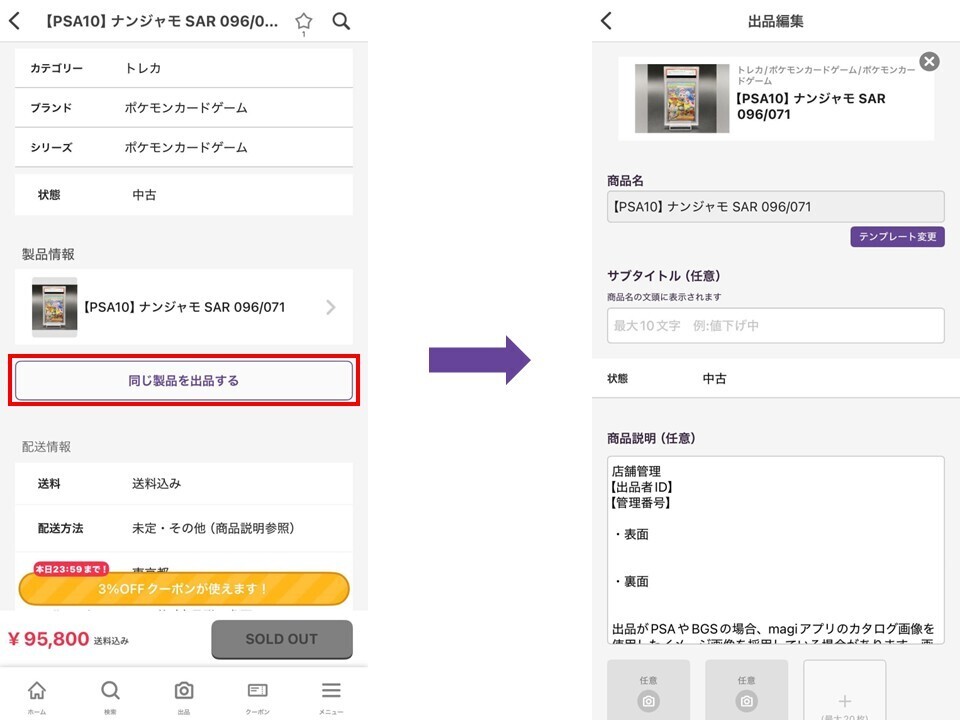Image resolution: width=960 pixels, height=720 pixels.
Task: Add more photos with the plus tile
Action: [844, 690]
